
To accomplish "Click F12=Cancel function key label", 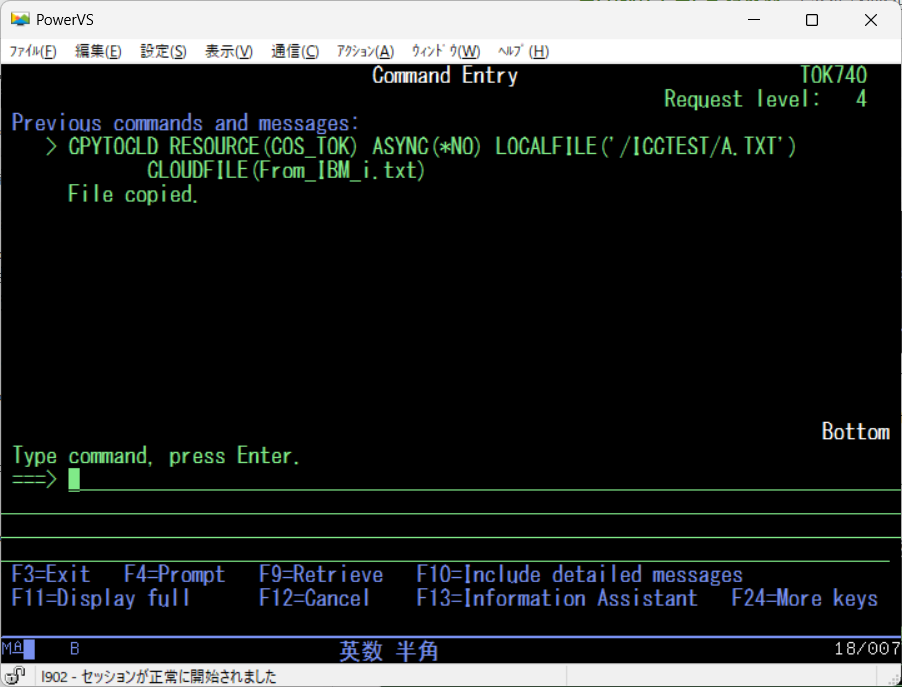I will (x=314, y=598).
